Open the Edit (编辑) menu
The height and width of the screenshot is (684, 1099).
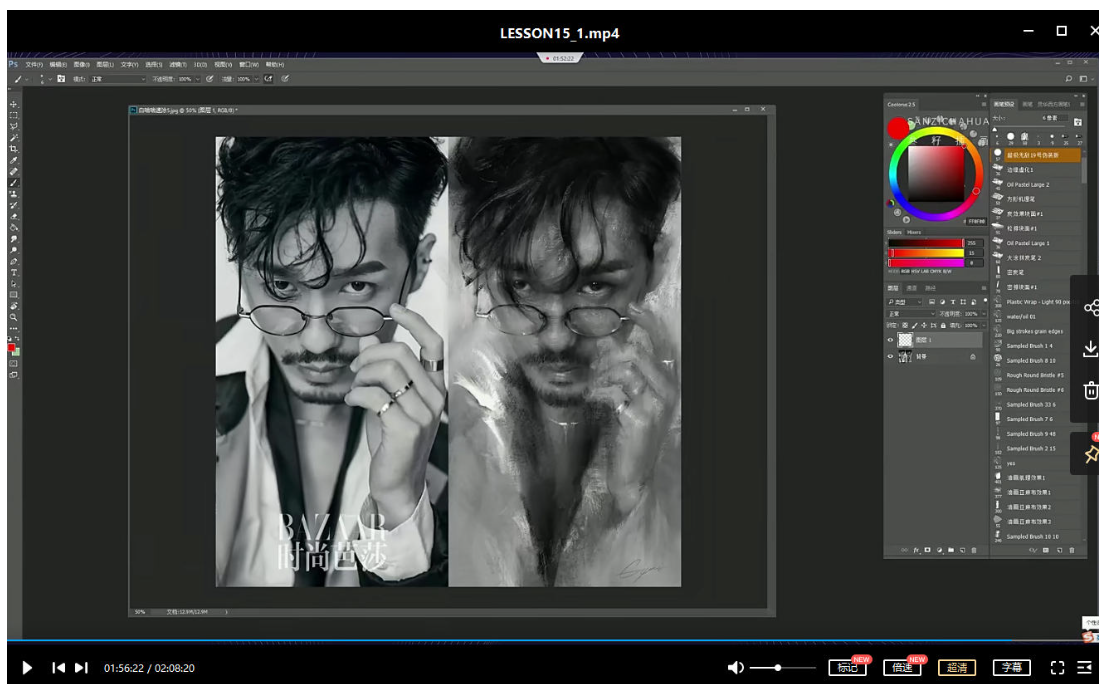58,64
